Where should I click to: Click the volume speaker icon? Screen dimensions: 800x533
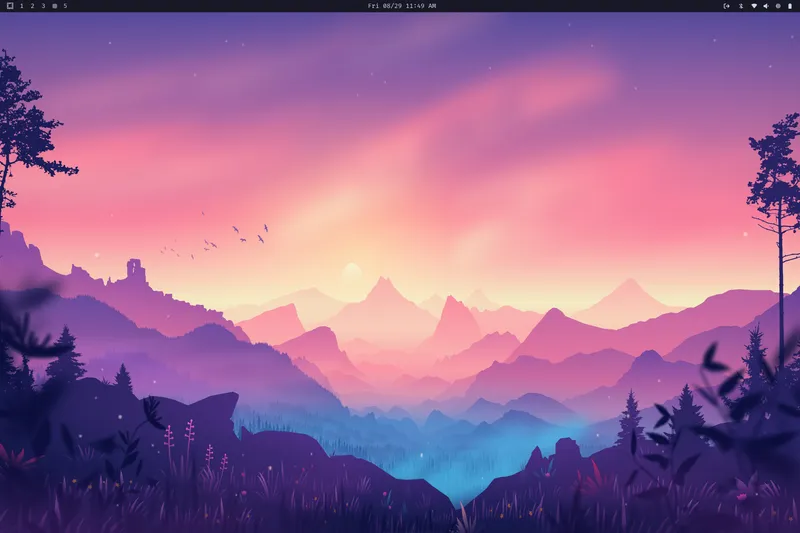(x=766, y=6)
